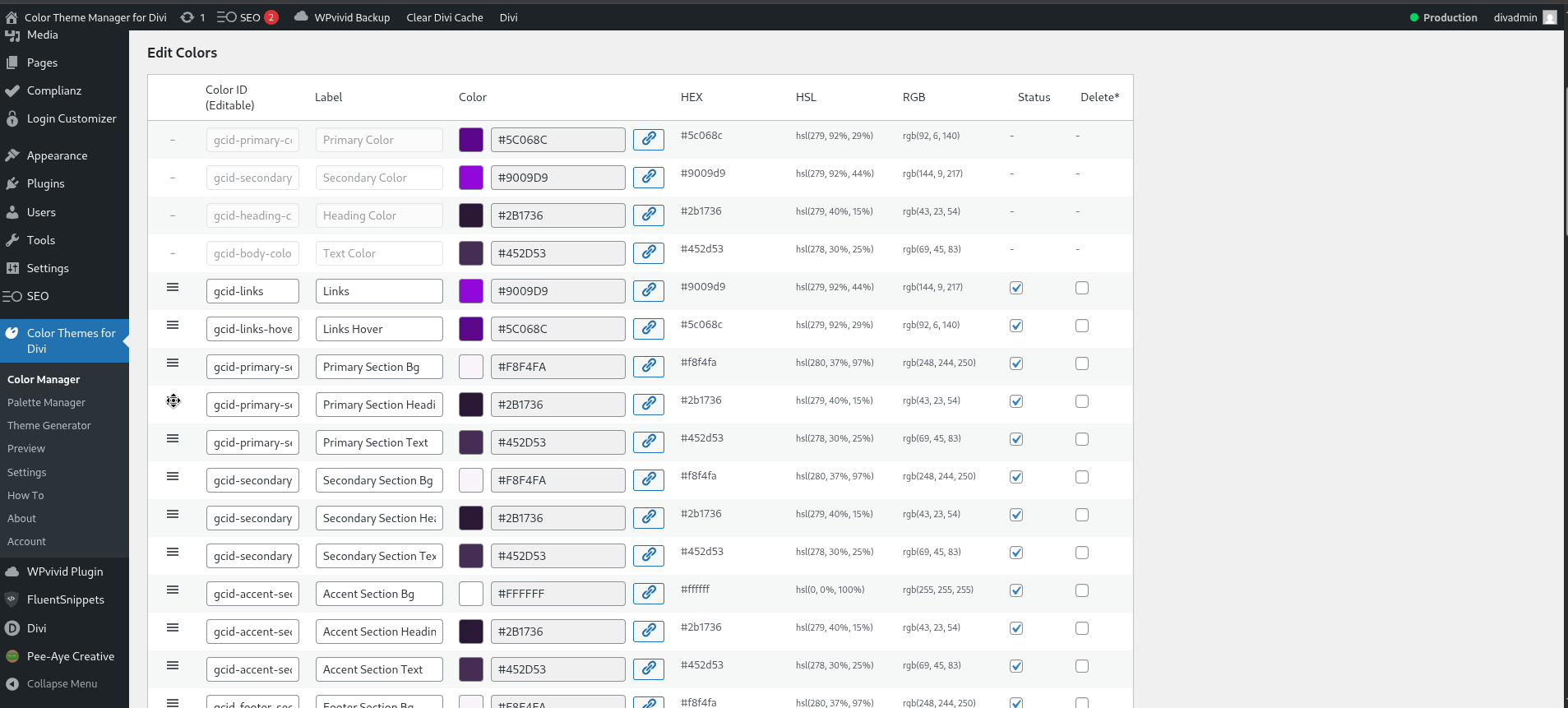
Task: Click the Production environment indicator
Action: pos(1444,17)
